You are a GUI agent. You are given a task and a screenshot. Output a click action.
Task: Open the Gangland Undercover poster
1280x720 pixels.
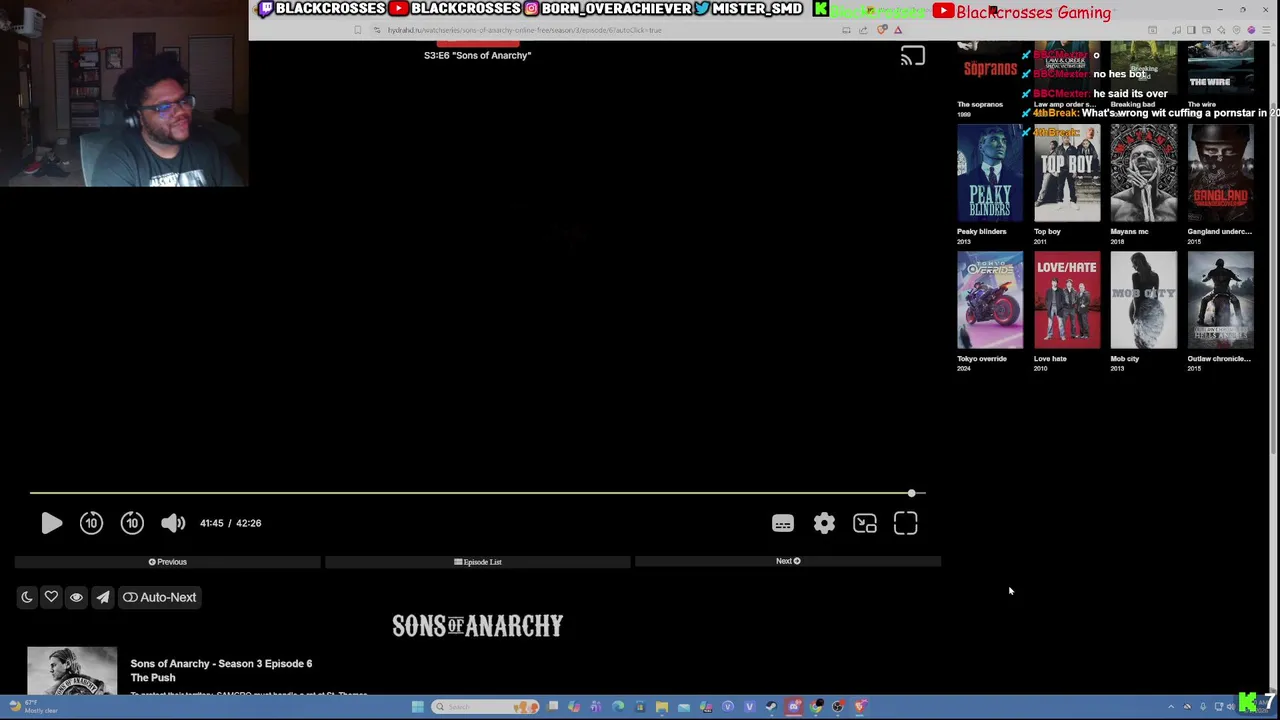1221,173
